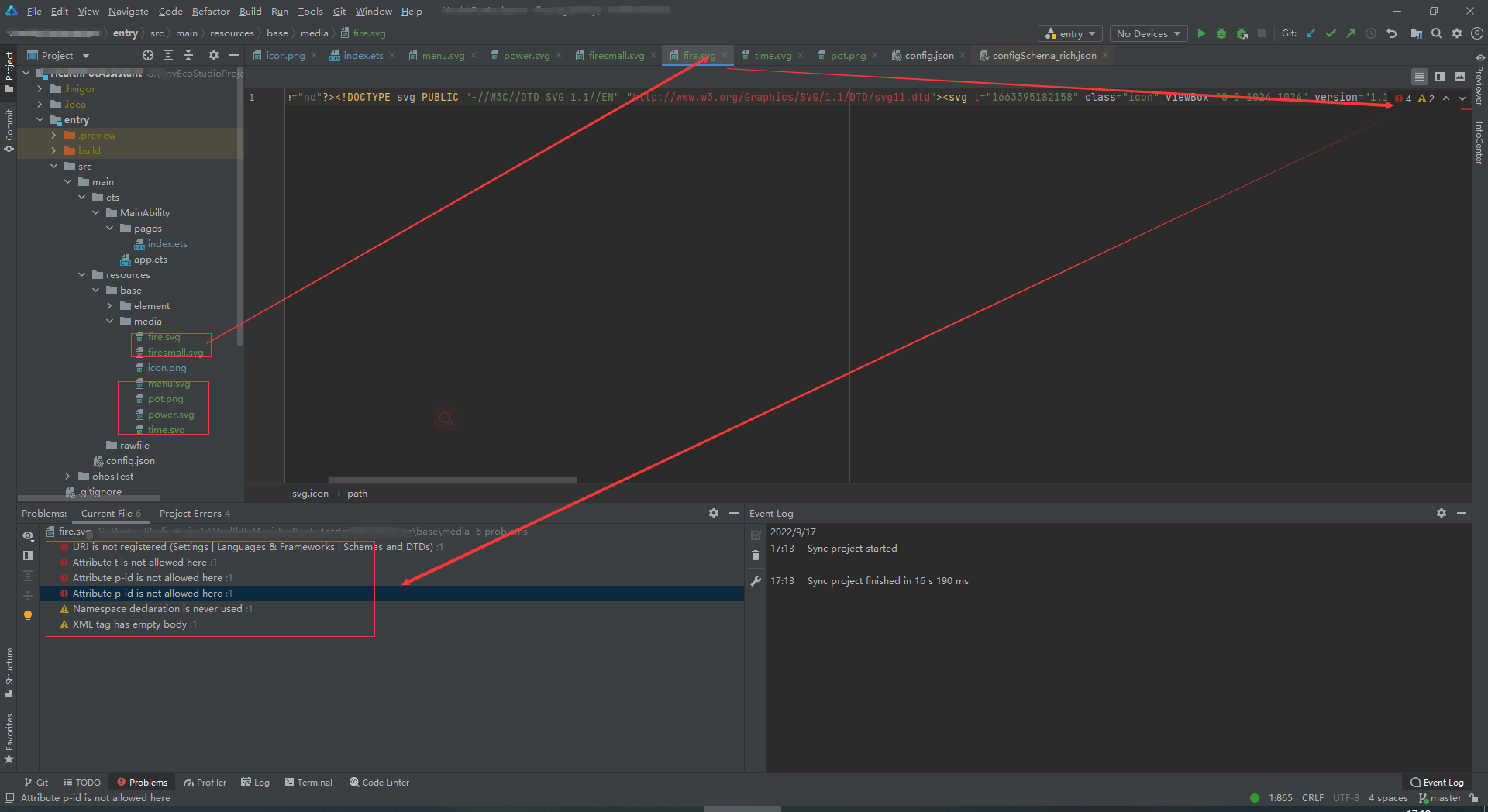Open the Terminal tool window tab
1488x812 pixels.
(308, 782)
